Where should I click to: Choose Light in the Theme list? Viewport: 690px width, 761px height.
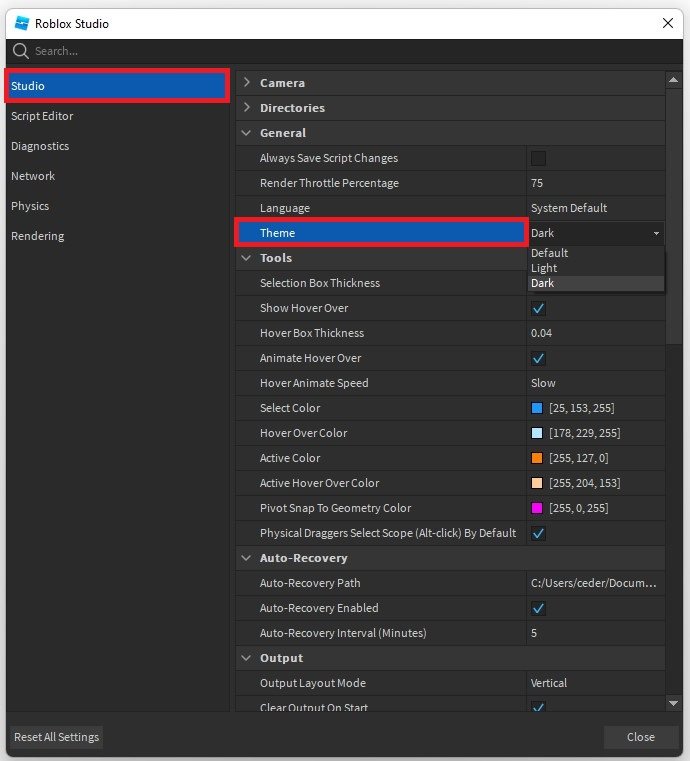tap(596, 268)
